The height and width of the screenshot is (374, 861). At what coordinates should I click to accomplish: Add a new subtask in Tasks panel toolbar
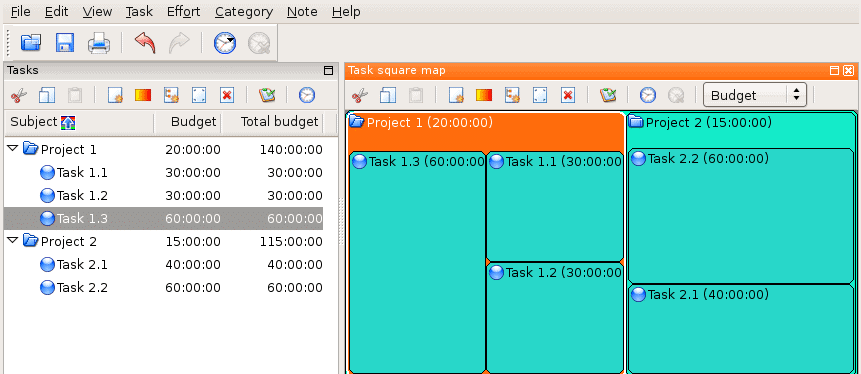[171, 96]
